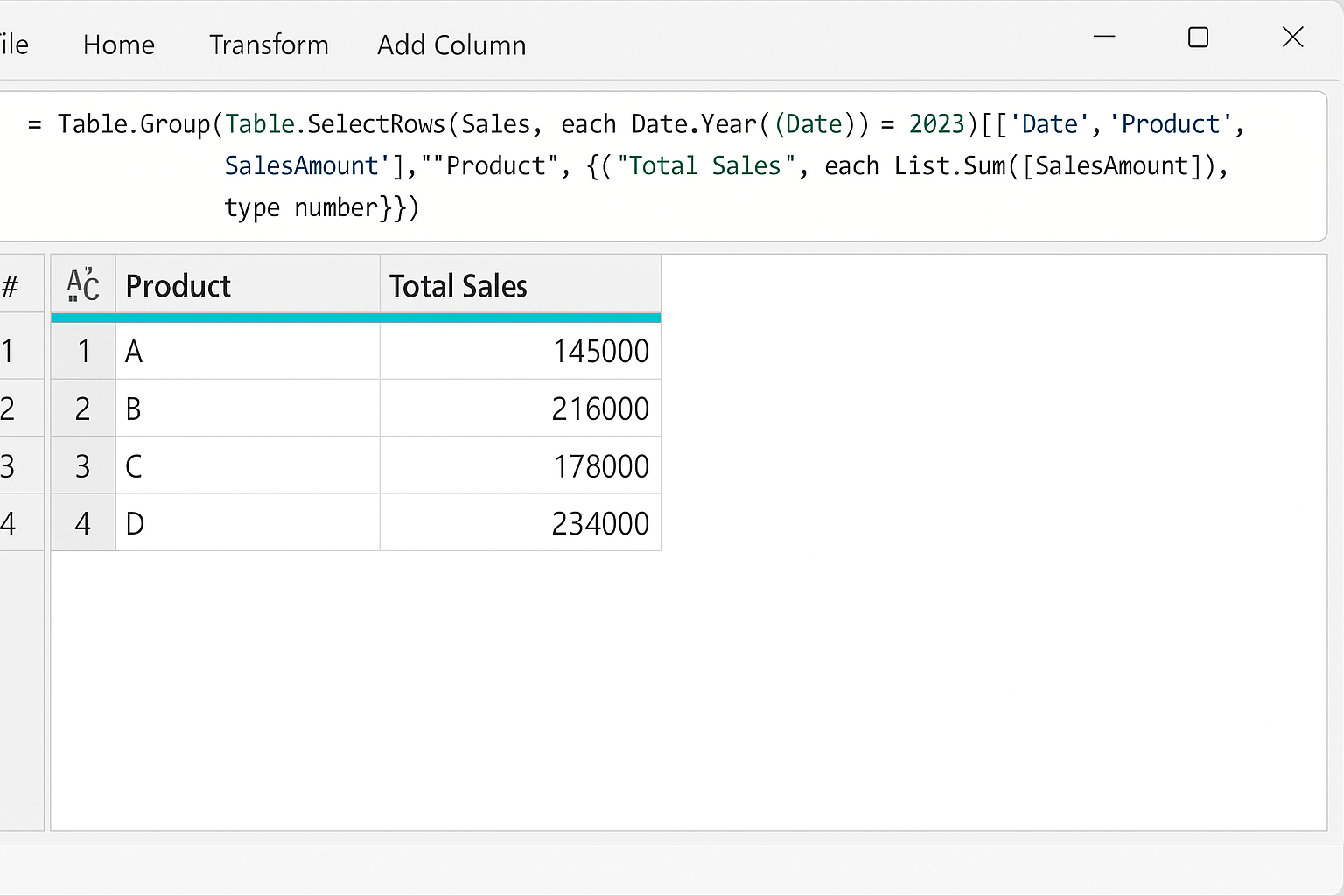1344x896 pixels.
Task: Open the Home ribbon tab
Action: click(x=119, y=45)
